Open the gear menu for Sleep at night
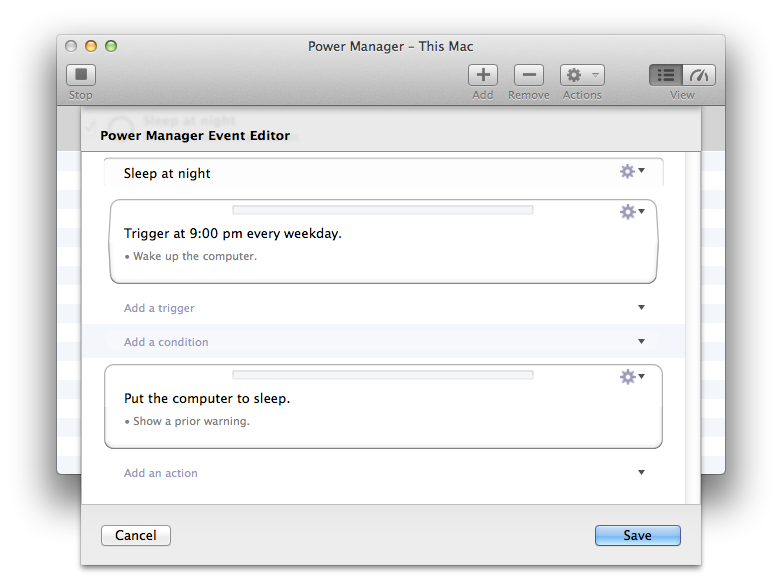This screenshot has width=782, height=576. tap(632, 171)
